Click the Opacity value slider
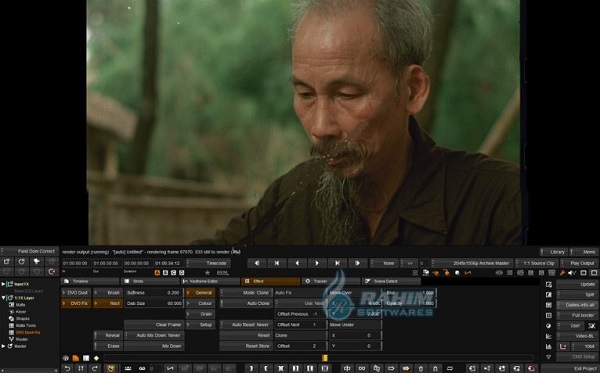600x373 pixels. pos(410,303)
